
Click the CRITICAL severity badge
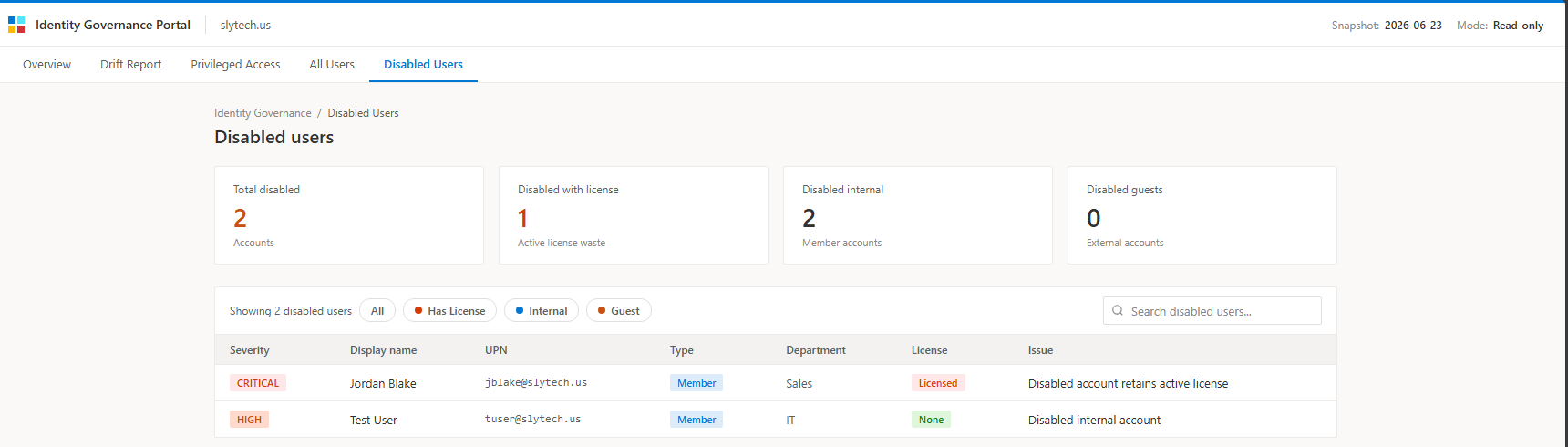pos(258,383)
